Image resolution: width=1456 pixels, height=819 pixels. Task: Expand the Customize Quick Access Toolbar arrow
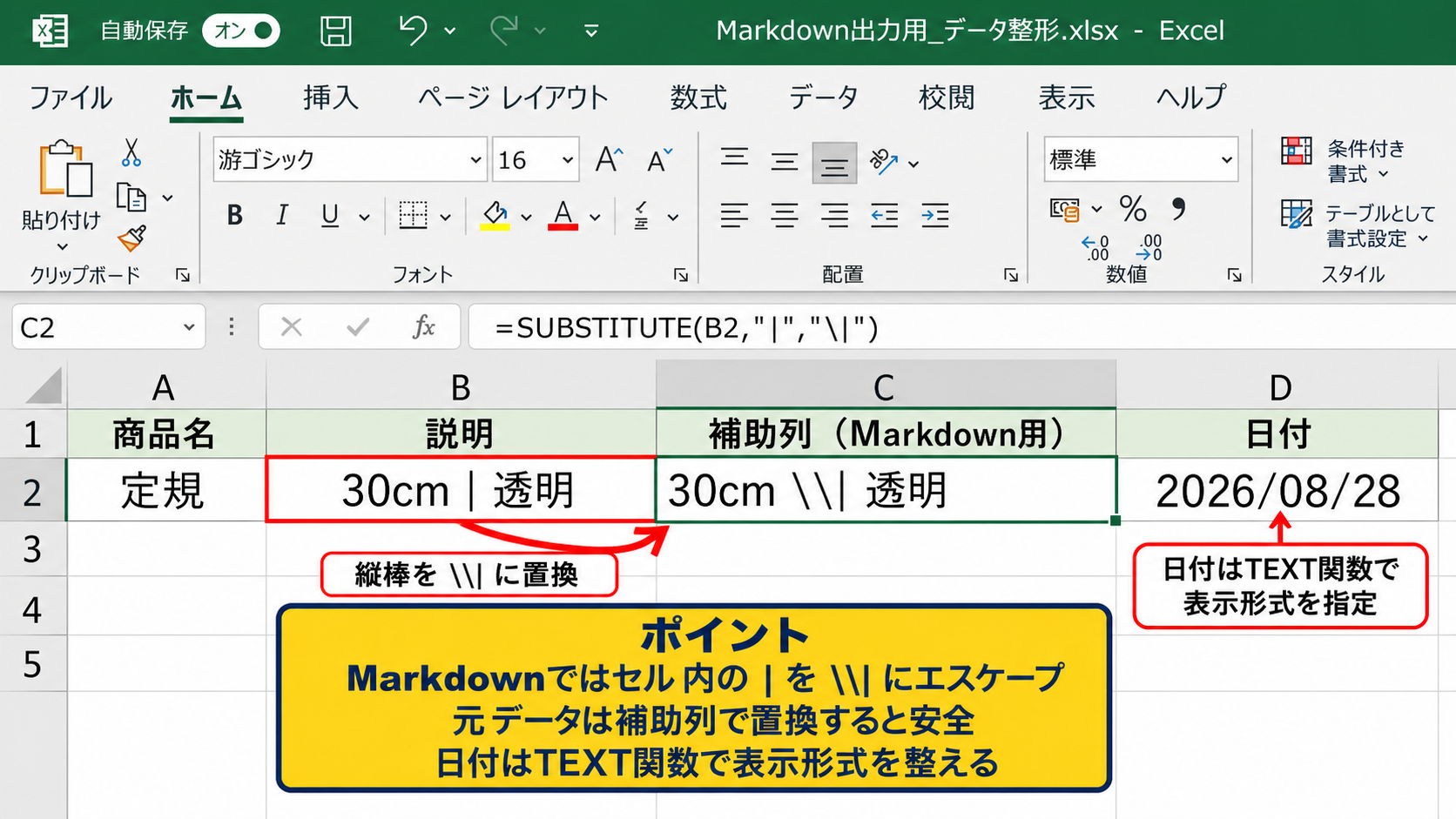pos(591,31)
